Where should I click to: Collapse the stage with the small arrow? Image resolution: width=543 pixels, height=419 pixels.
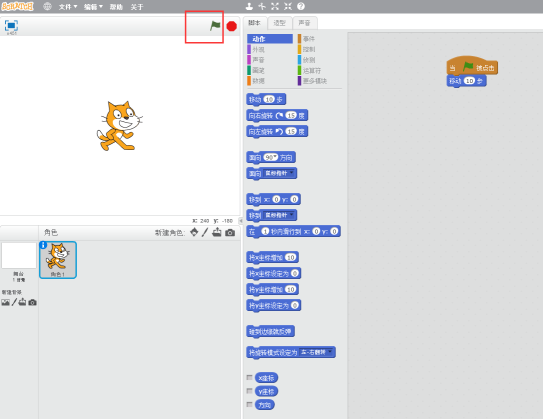[x=241, y=220]
